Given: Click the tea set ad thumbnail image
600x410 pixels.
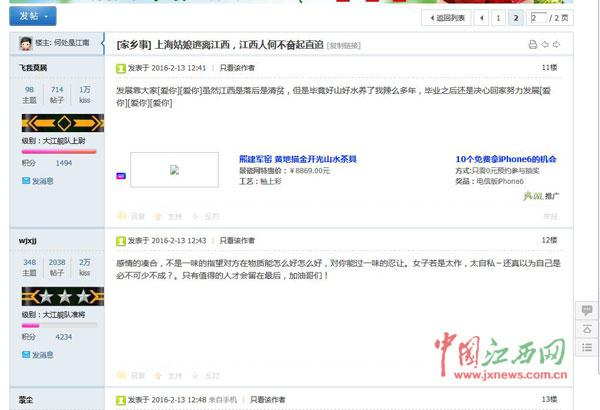Looking at the screenshot, I should pos(174,170).
